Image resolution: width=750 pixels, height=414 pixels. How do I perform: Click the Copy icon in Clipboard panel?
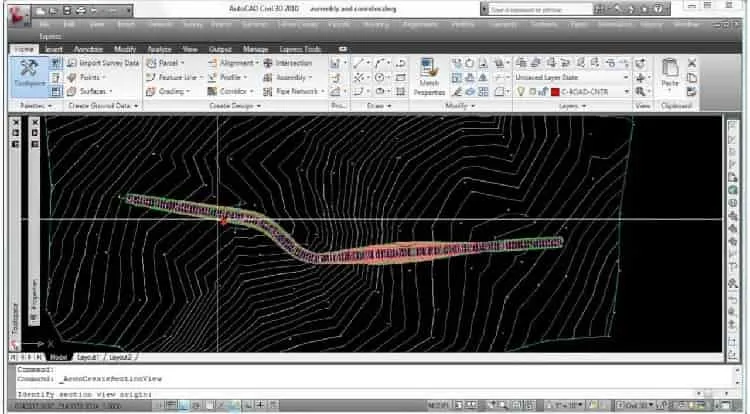(x=692, y=77)
